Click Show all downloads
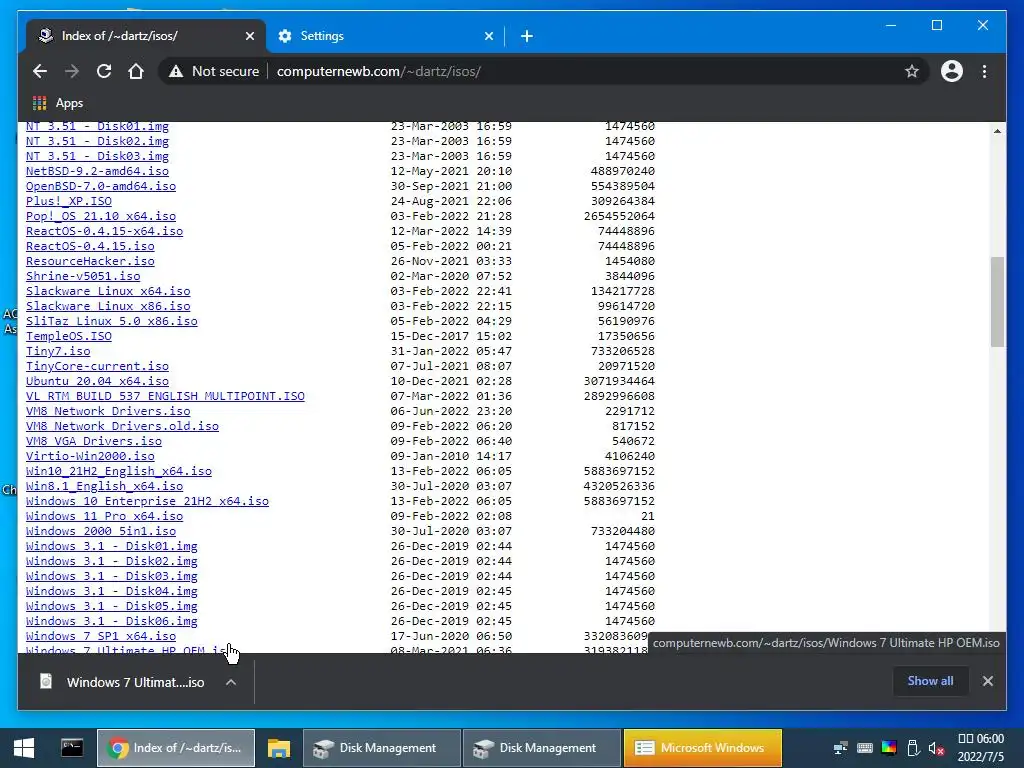This screenshot has height=768, width=1024. click(930, 681)
